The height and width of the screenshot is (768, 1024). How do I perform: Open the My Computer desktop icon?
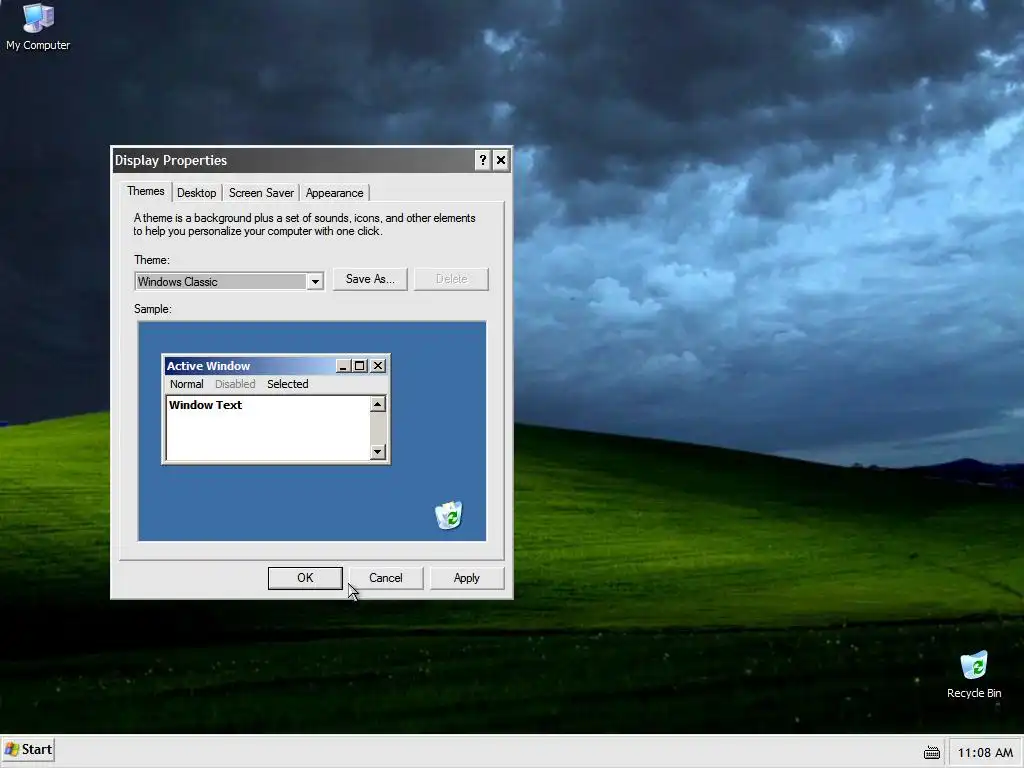[x=38, y=27]
